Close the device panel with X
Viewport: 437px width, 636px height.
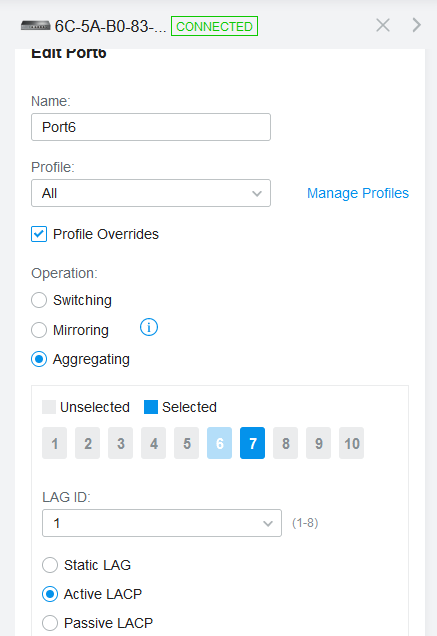[x=383, y=25]
